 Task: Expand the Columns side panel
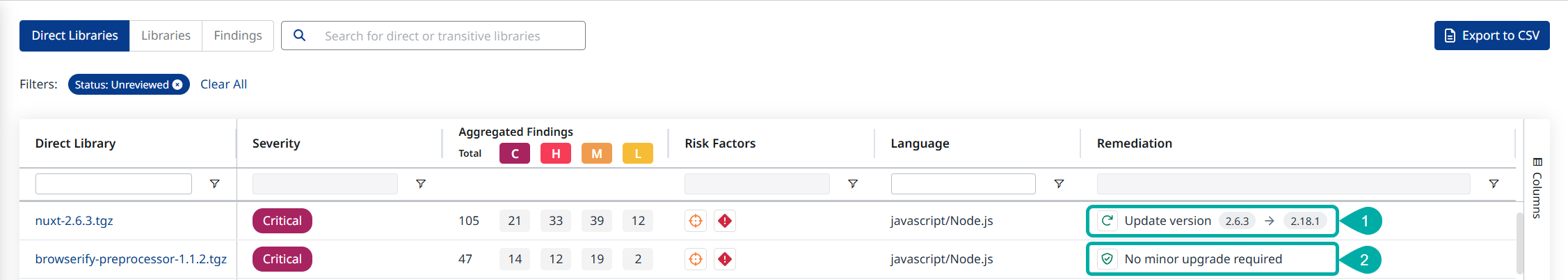click(1537, 188)
